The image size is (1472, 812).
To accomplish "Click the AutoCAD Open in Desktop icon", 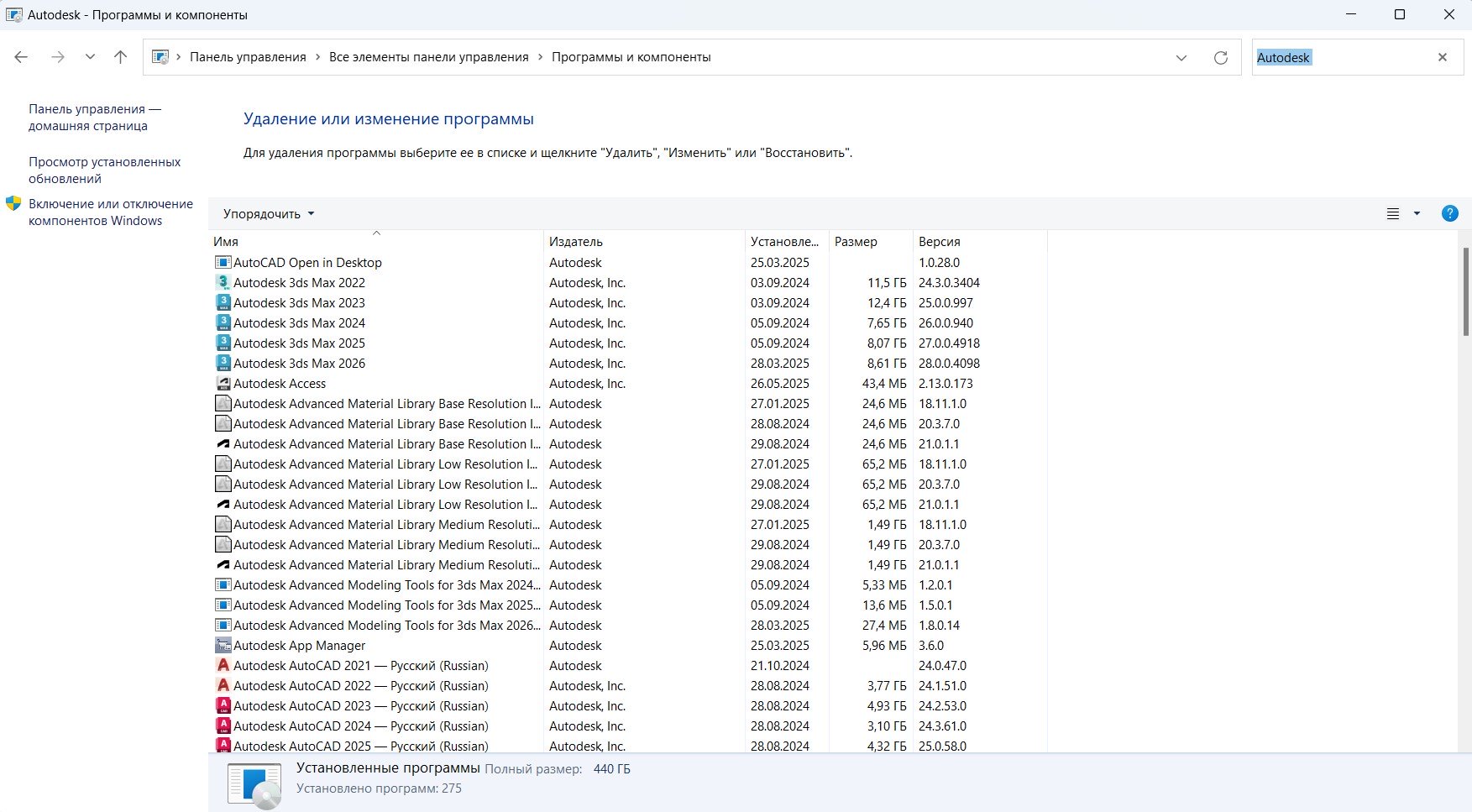I will pos(223,263).
